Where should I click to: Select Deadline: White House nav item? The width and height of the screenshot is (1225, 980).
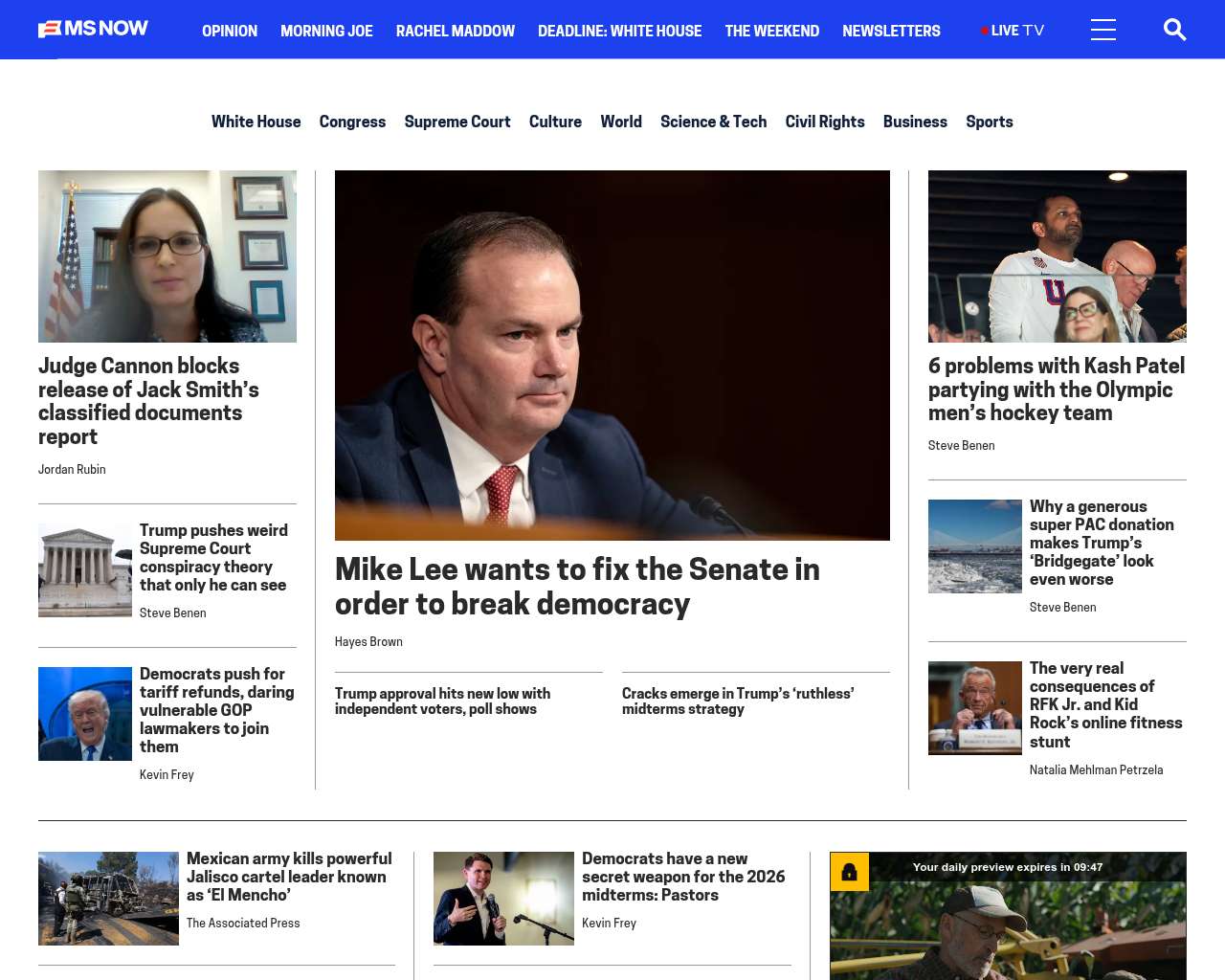[x=619, y=31]
